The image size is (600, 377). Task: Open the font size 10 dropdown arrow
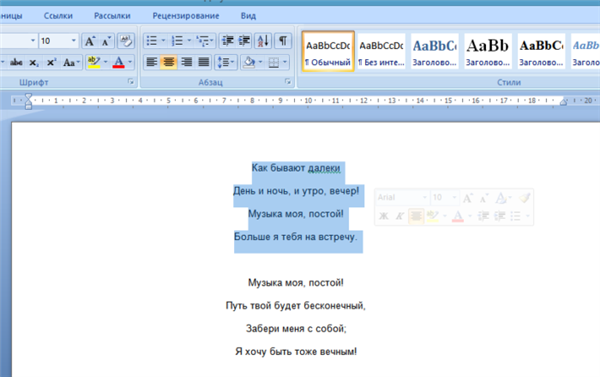point(73,41)
